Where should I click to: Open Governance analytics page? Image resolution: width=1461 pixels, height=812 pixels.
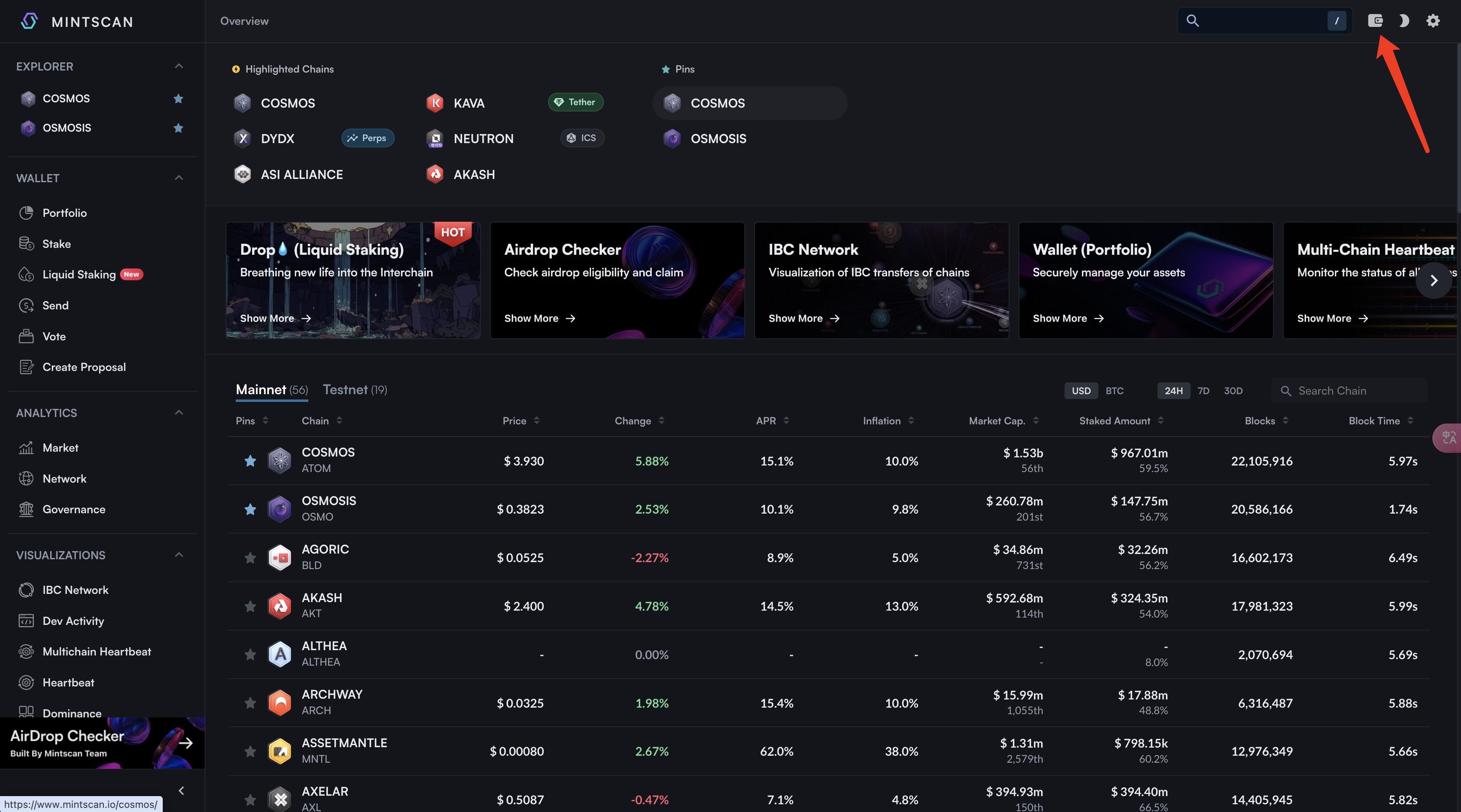tap(74, 510)
